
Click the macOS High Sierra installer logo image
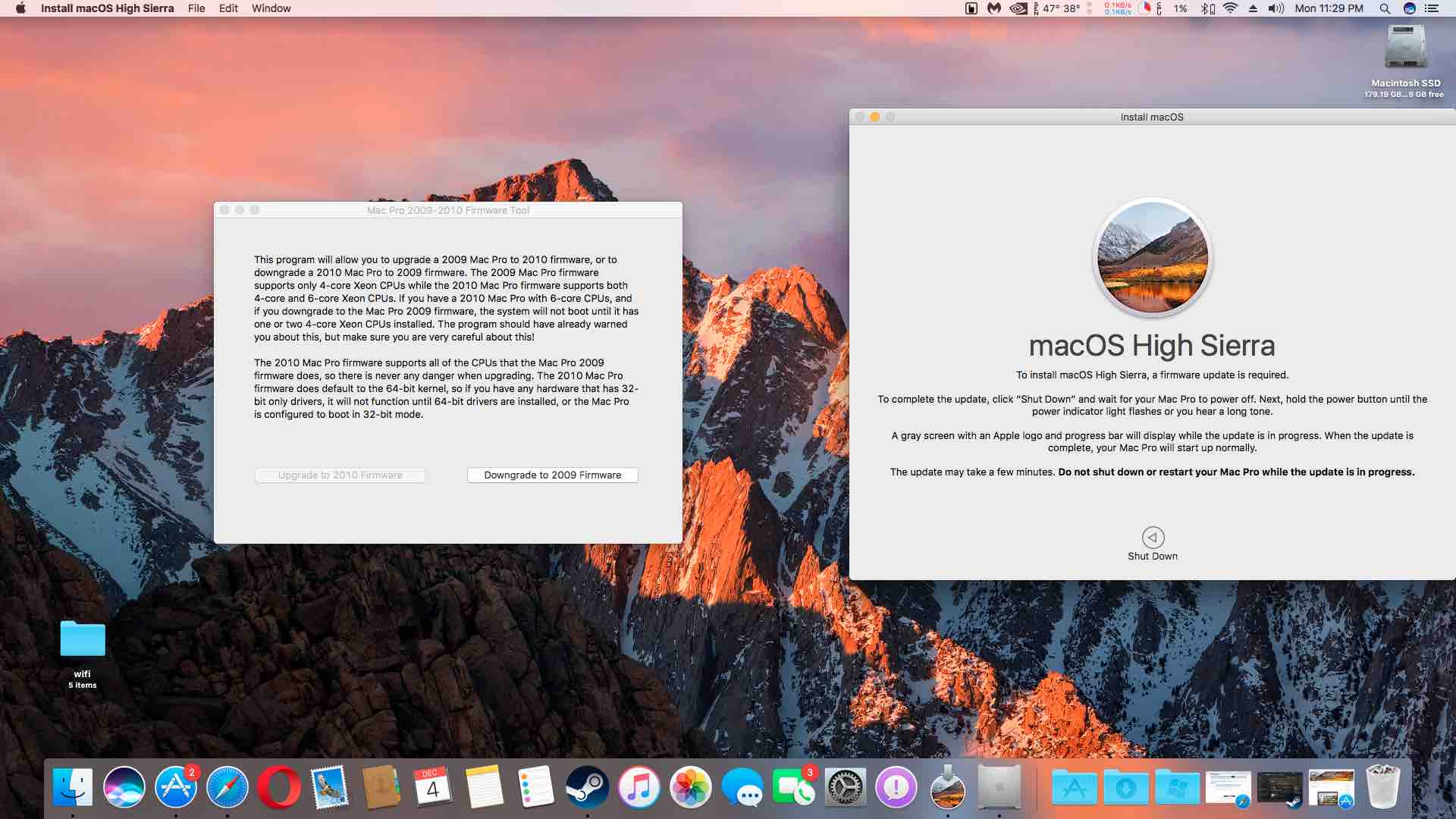coord(1153,258)
